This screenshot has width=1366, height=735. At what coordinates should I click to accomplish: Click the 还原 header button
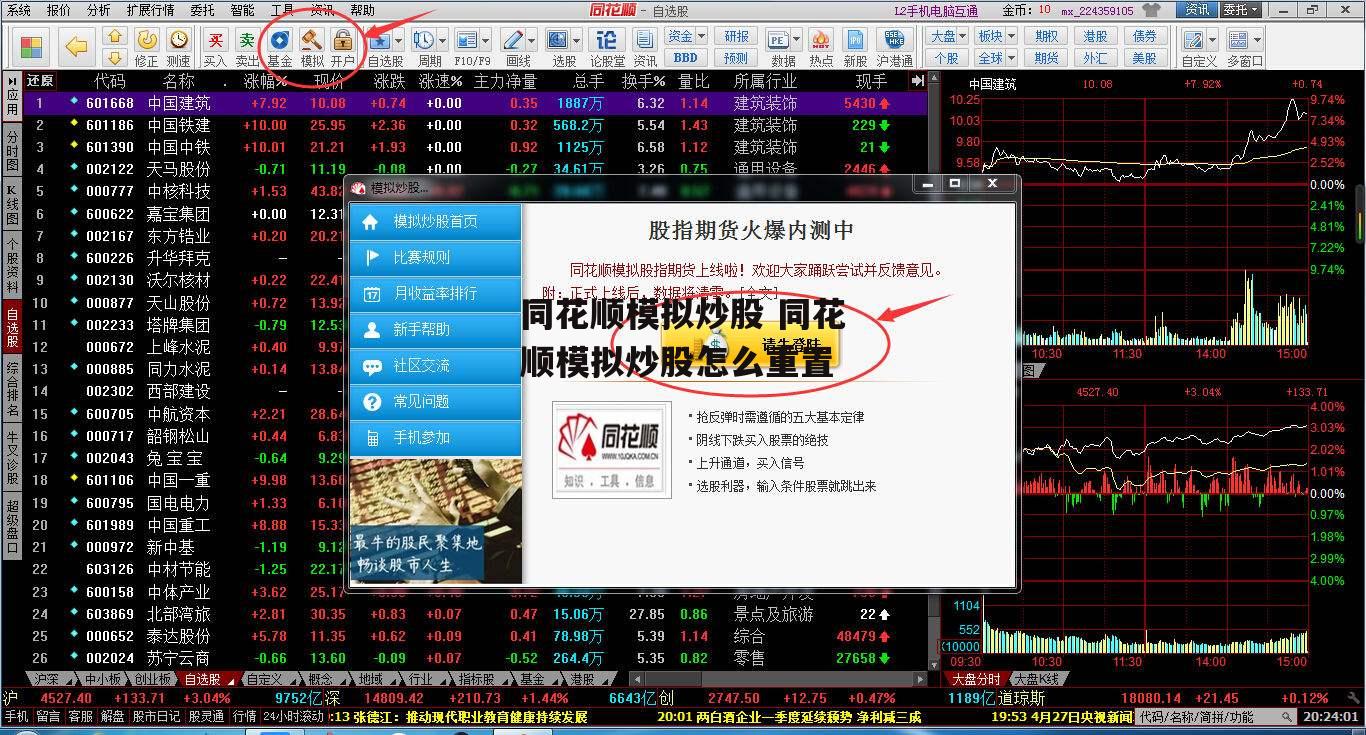pos(41,80)
